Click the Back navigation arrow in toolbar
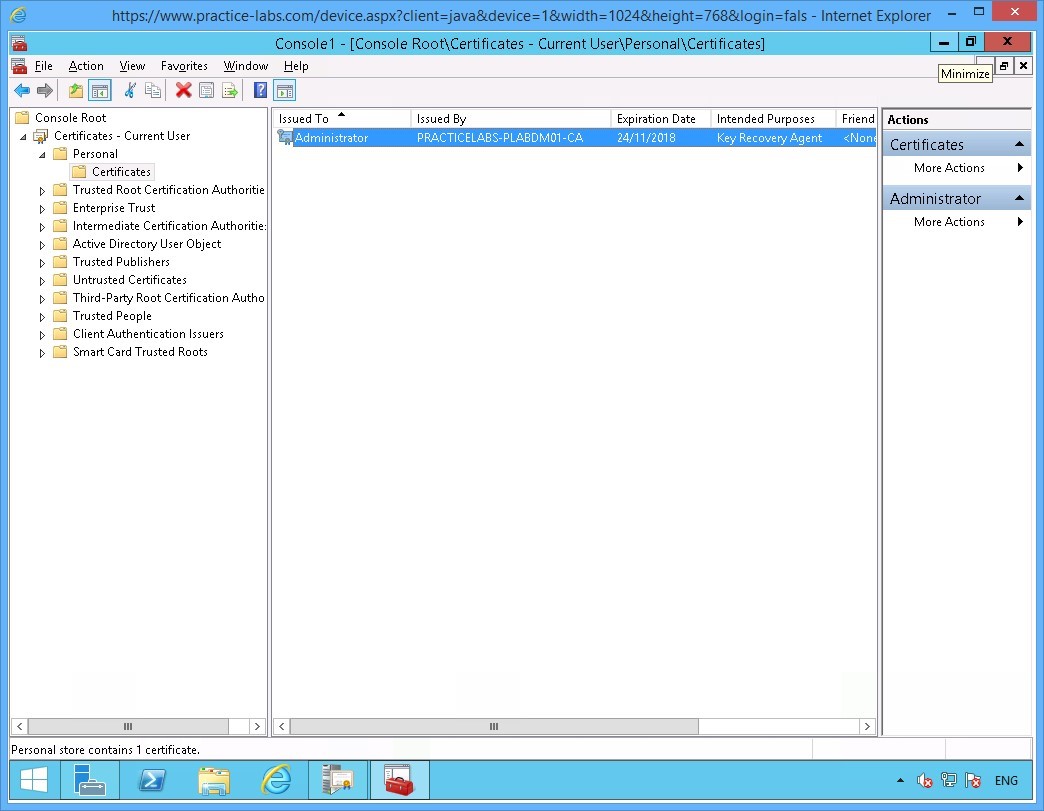The width and height of the screenshot is (1044, 811). tap(22, 90)
